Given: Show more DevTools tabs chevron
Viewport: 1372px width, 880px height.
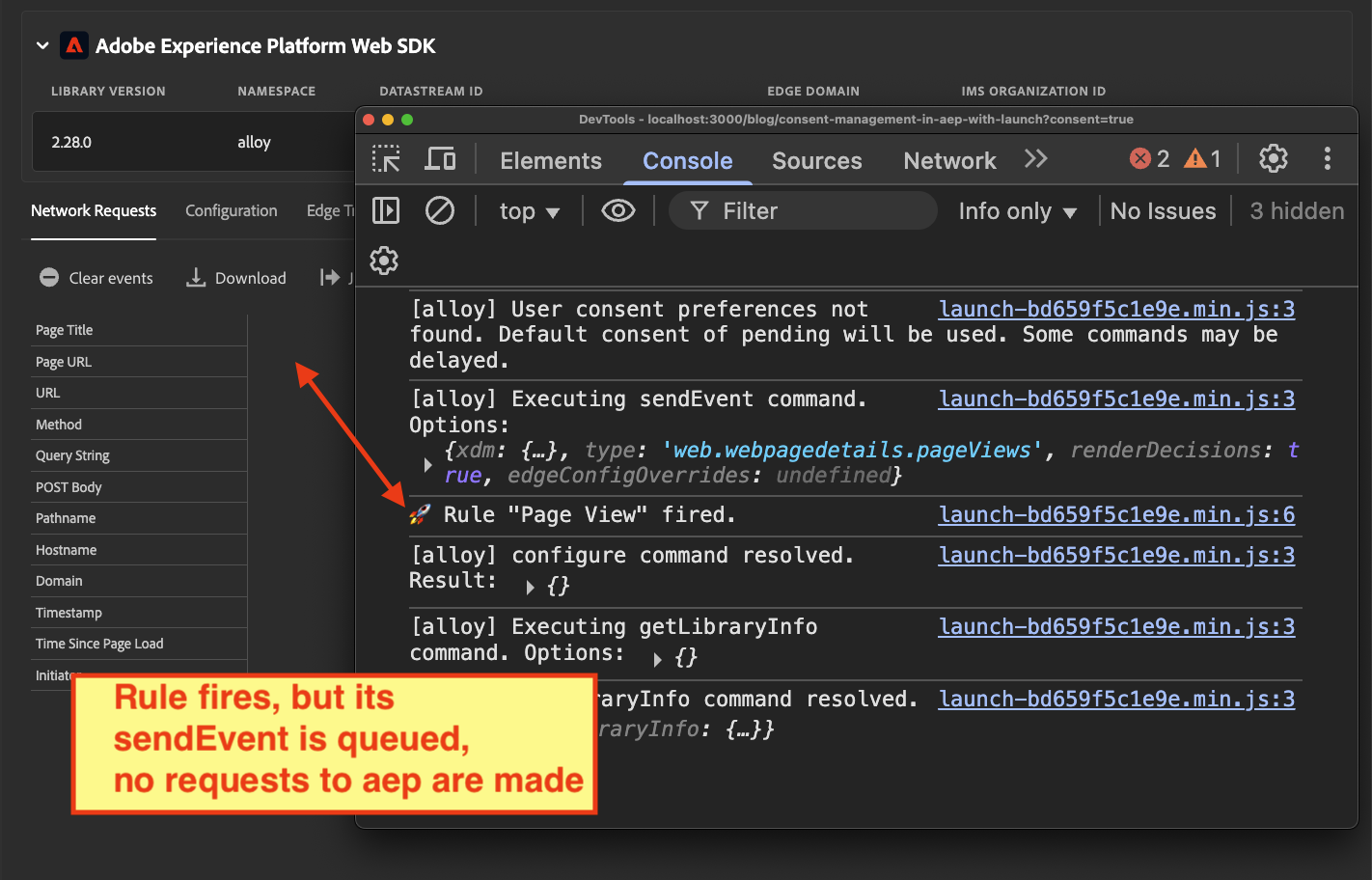Looking at the screenshot, I should coord(1036,159).
